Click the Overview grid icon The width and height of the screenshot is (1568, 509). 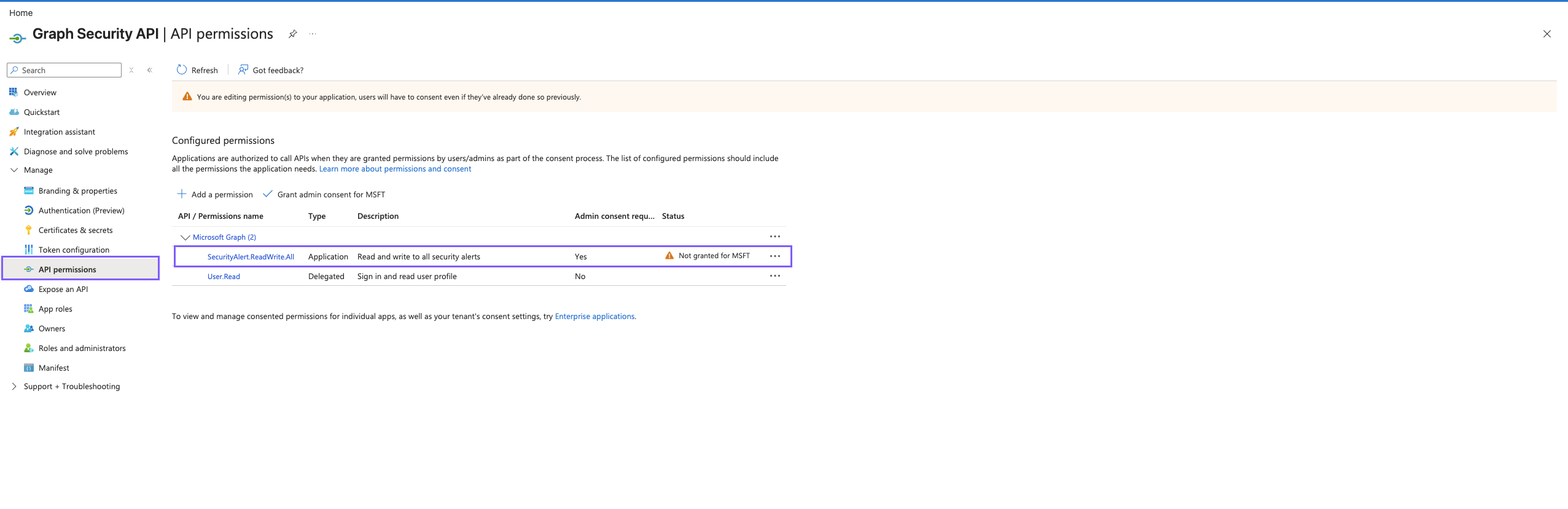[14, 92]
